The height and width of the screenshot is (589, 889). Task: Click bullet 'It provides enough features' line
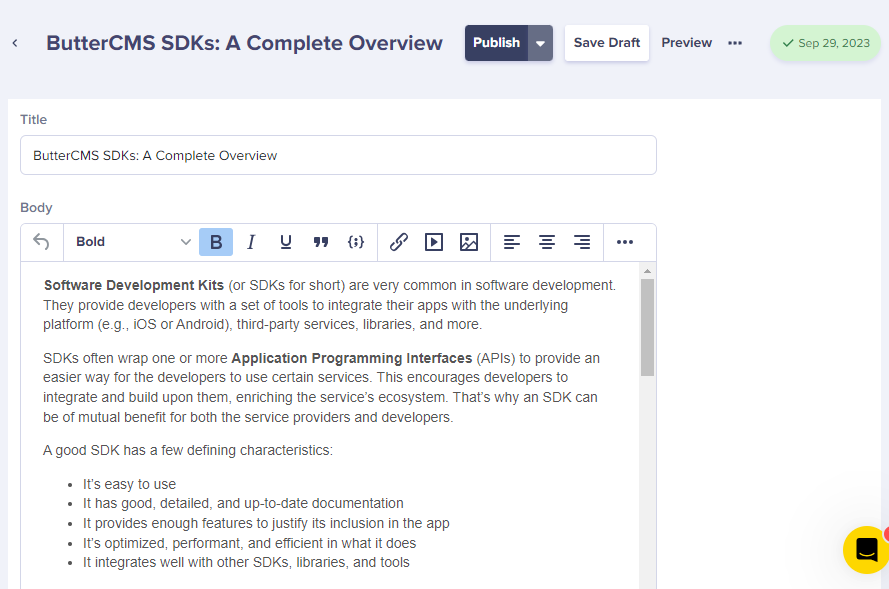(266, 523)
